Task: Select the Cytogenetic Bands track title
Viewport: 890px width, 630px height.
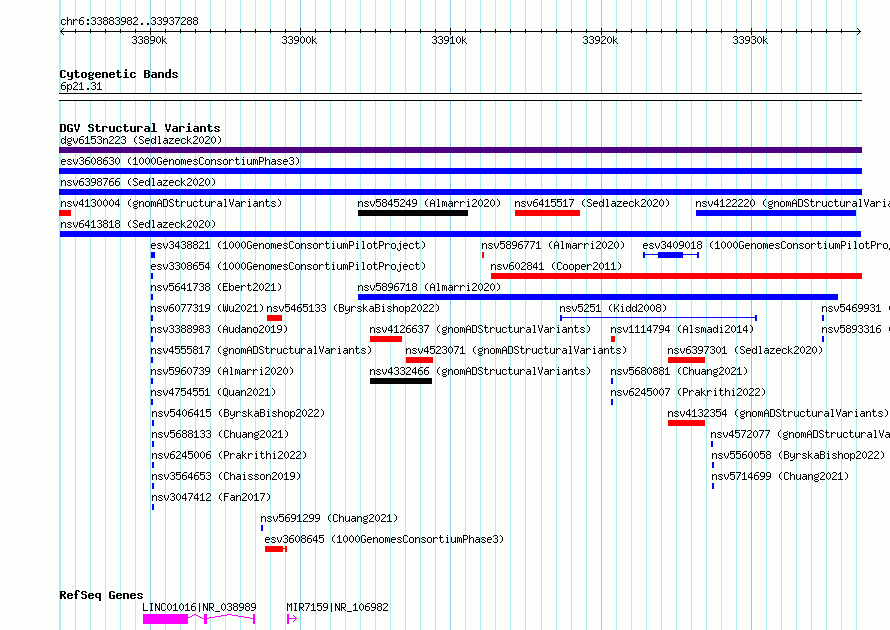Action: point(119,74)
